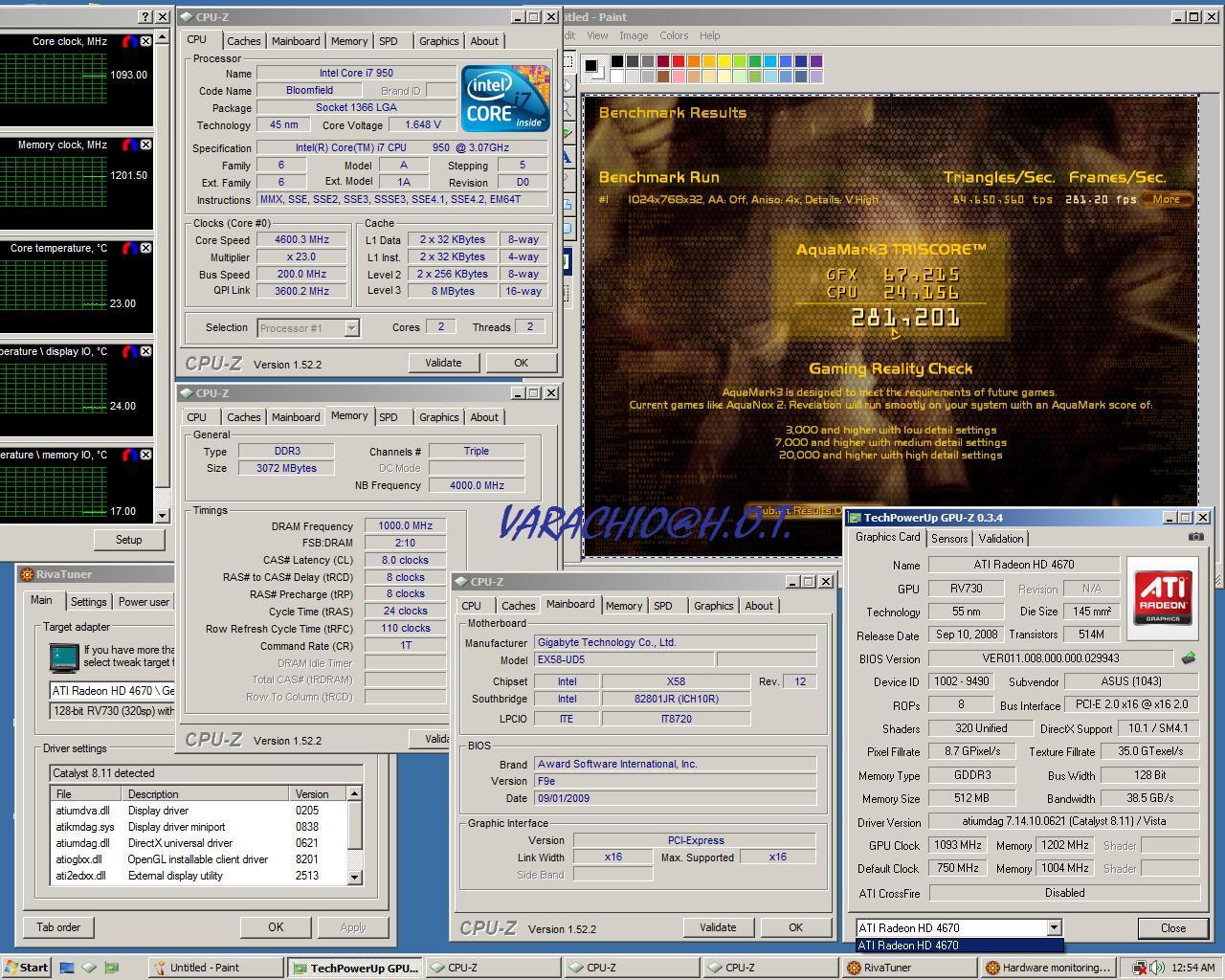Image resolution: width=1225 pixels, height=980 pixels.
Task: Switch to Graphics tab in memory CPU-Z window
Action: click(438, 417)
